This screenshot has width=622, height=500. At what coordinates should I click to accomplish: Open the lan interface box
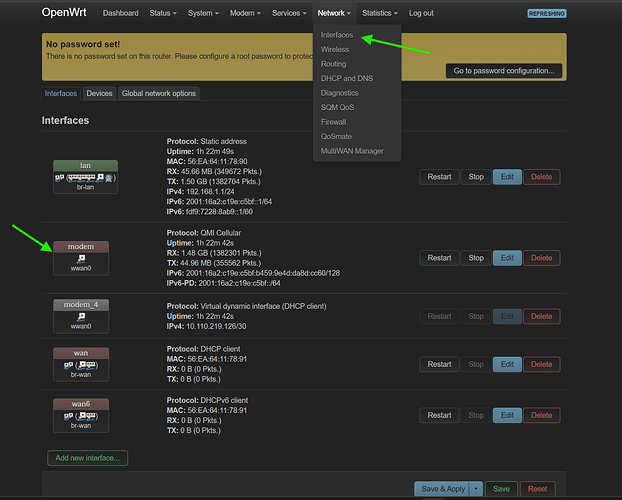(x=85, y=177)
